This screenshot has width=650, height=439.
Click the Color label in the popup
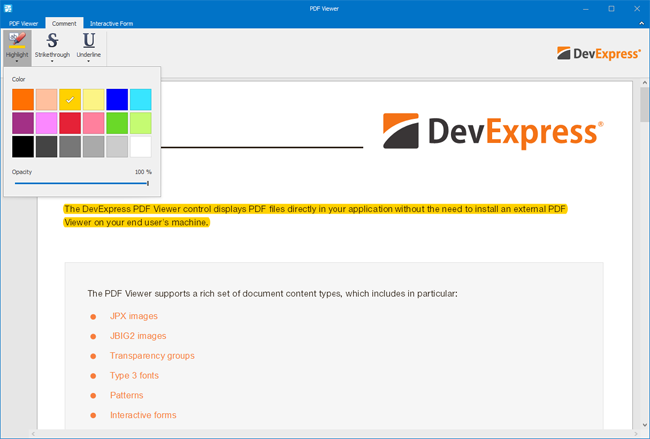coord(19,79)
